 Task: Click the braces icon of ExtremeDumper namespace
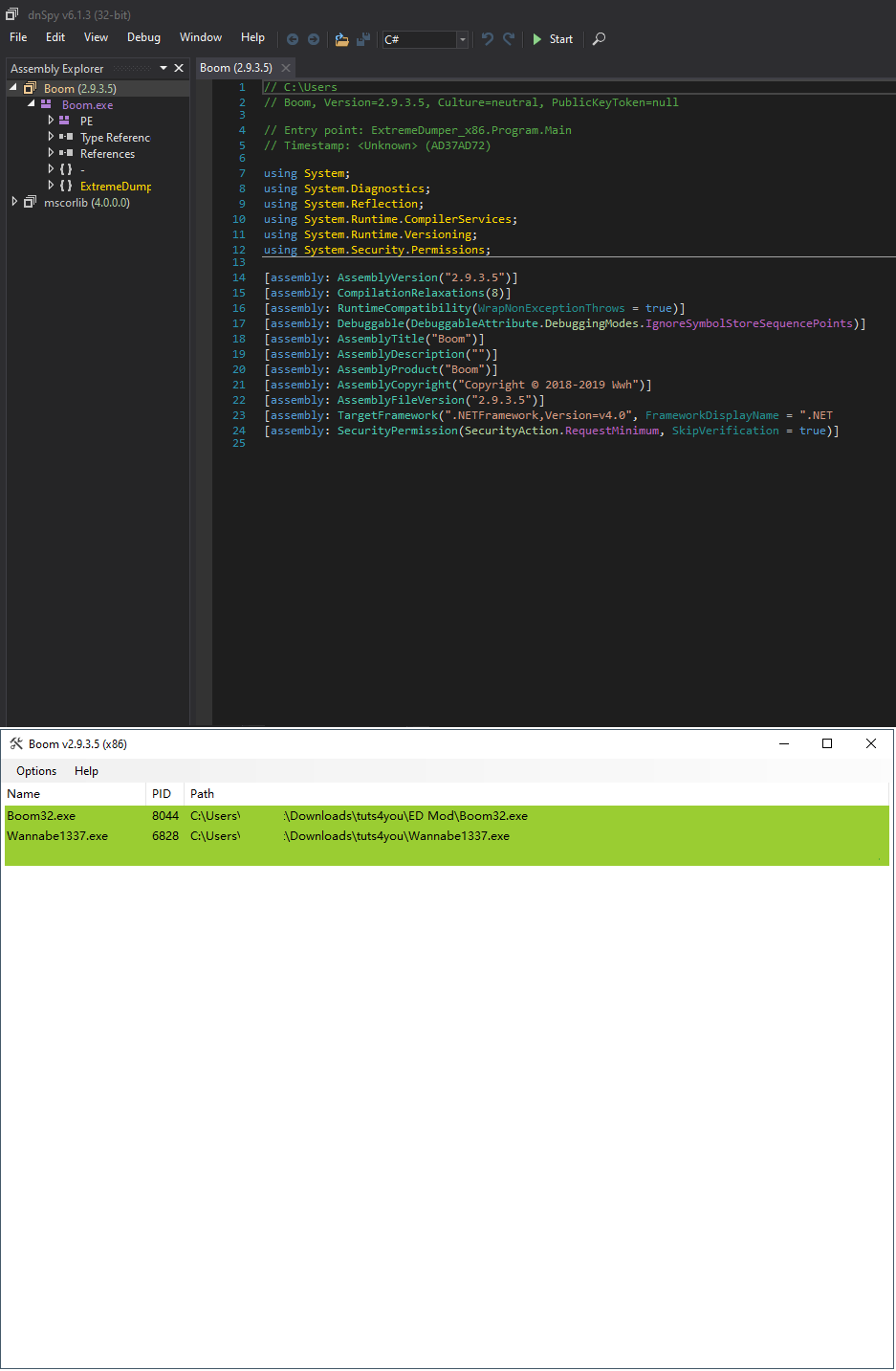tap(66, 186)
